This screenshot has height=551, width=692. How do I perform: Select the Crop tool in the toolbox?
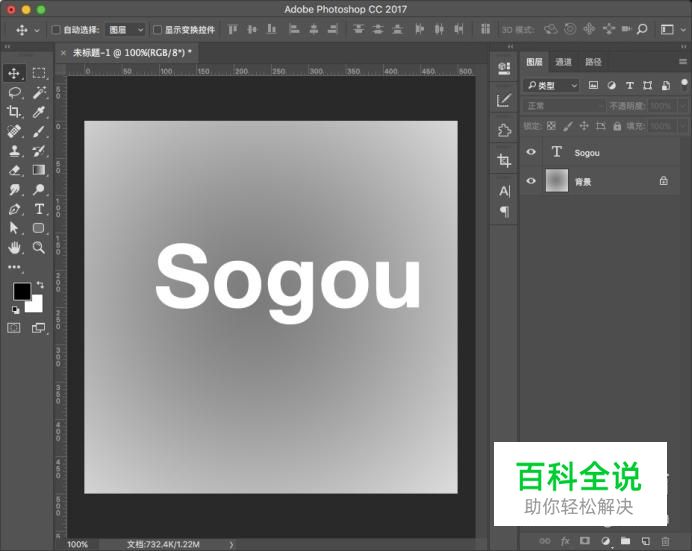pyautogui.click(x=15, y=112)
